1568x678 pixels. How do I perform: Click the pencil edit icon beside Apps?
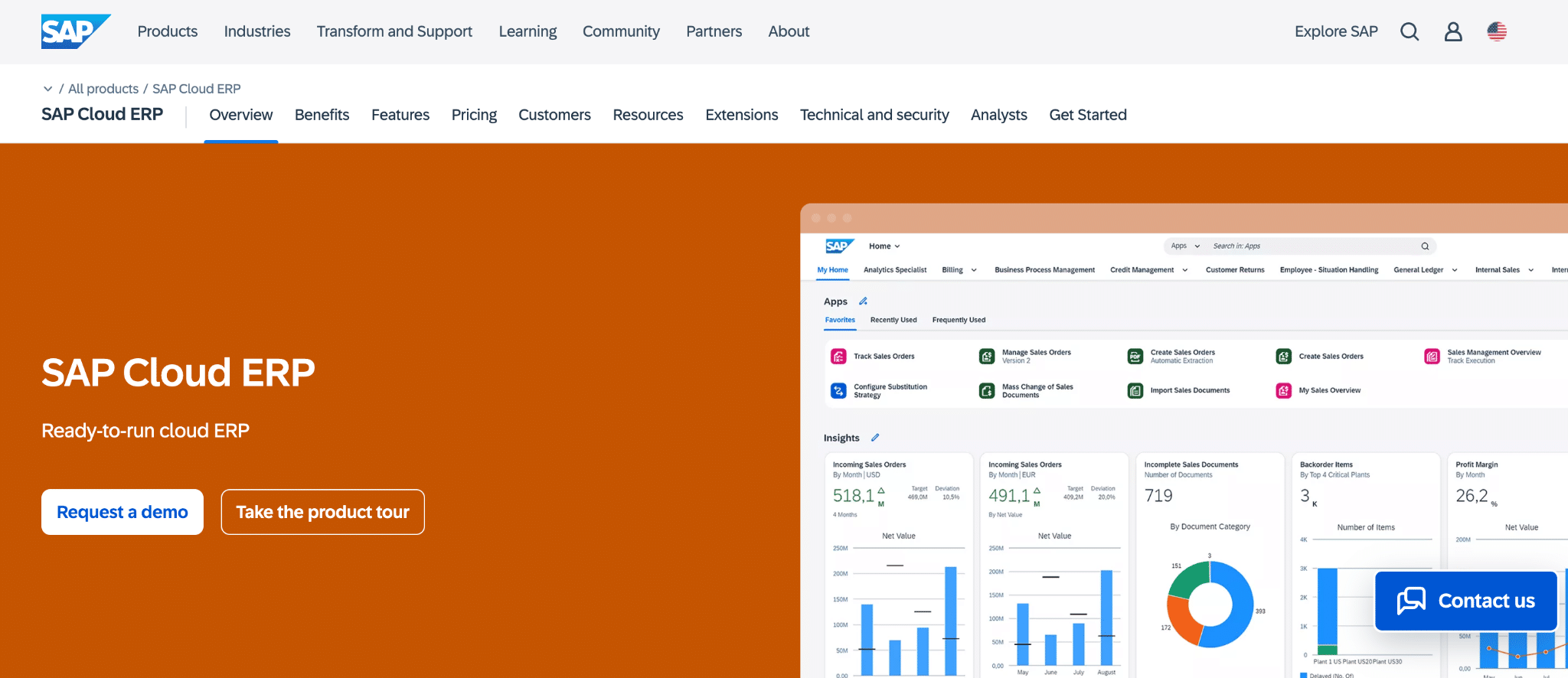click(863, 302)
